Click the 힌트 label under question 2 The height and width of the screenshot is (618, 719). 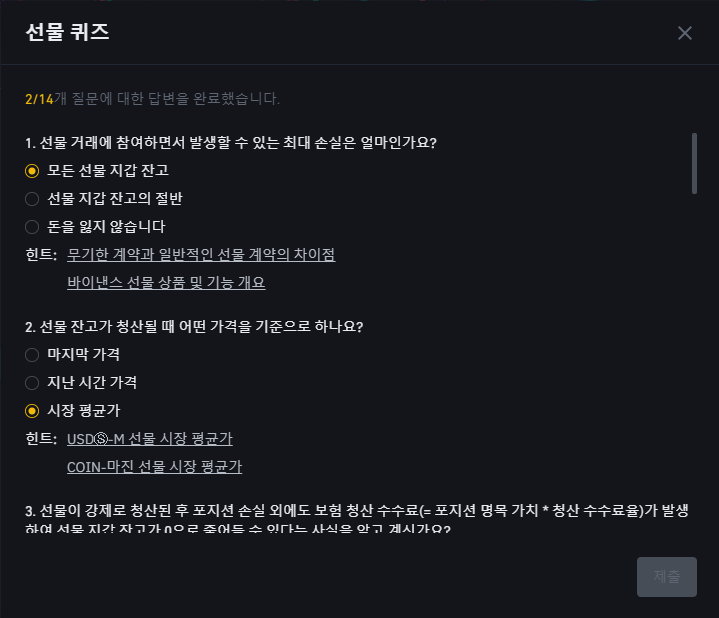(41, 439)
